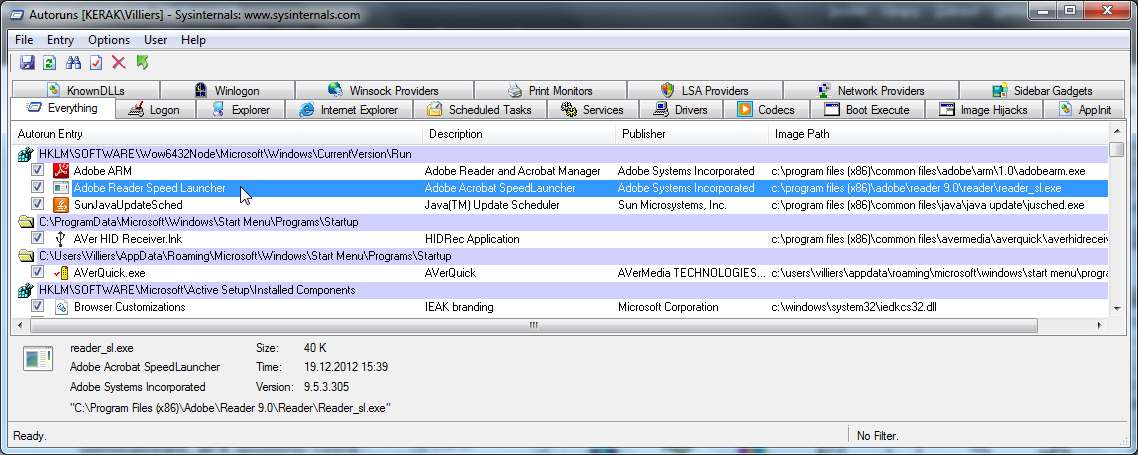1138x455 pixels.
Task: Click the horizontal scrollbar left arrow
Action: tap(21, 326)
